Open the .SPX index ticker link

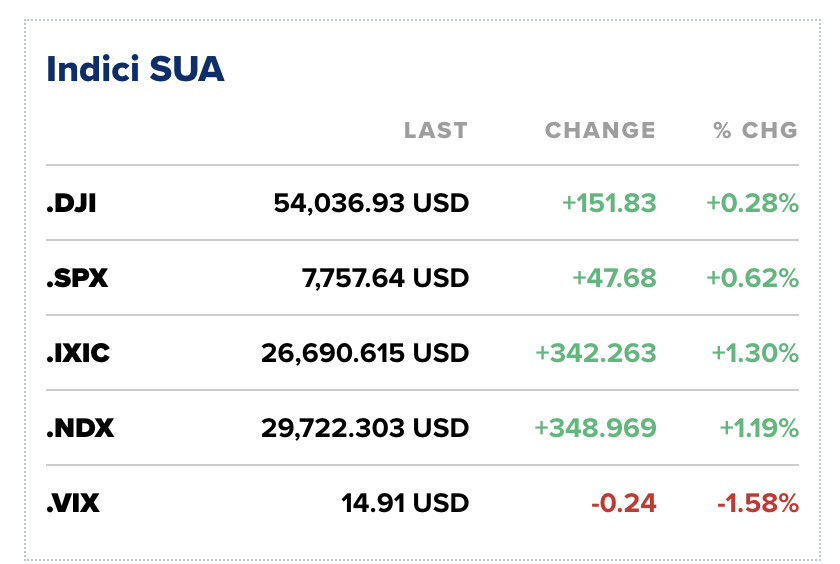pos(77,278)
